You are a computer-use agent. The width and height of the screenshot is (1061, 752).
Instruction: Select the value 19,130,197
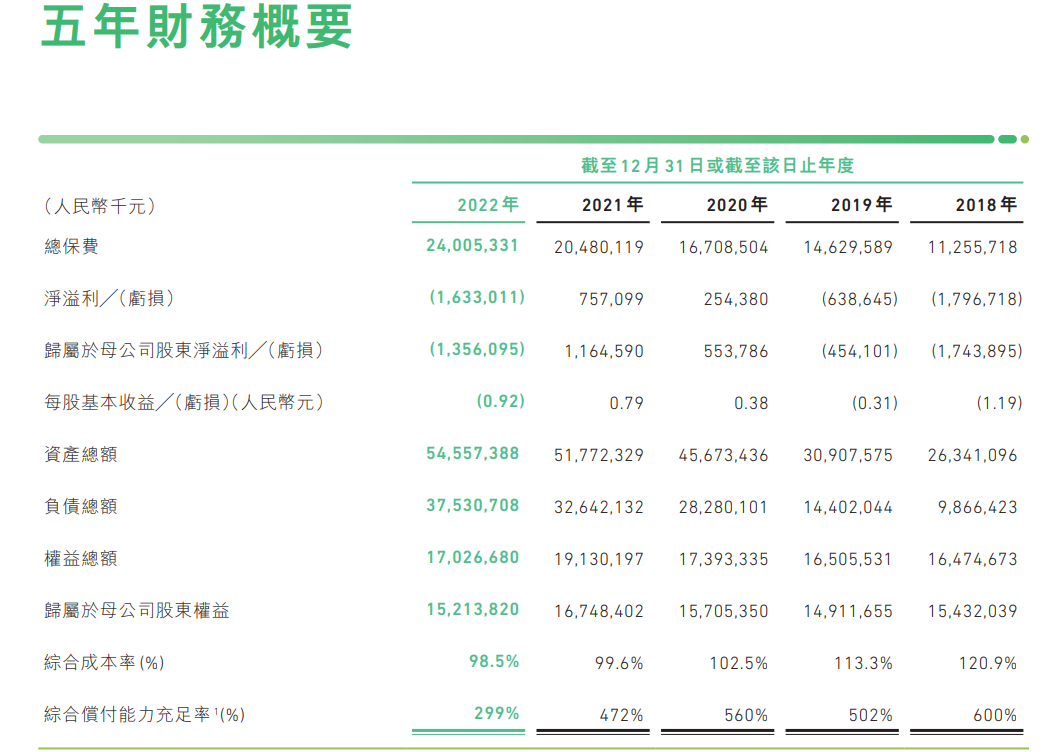click(599, 560)
